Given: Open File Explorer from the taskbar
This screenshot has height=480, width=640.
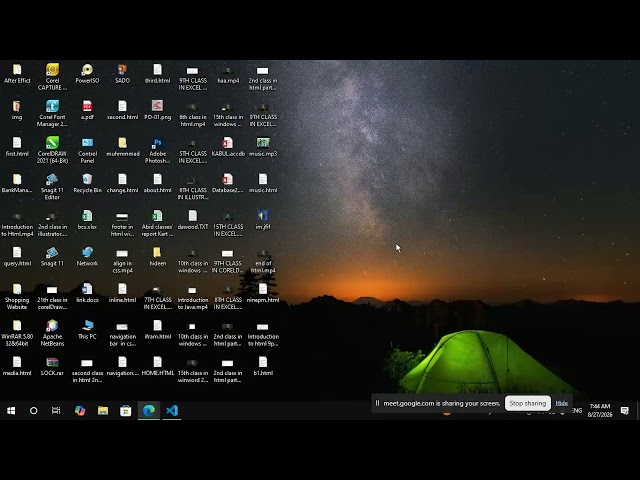Looking at the screenshot, I should 103,411.
